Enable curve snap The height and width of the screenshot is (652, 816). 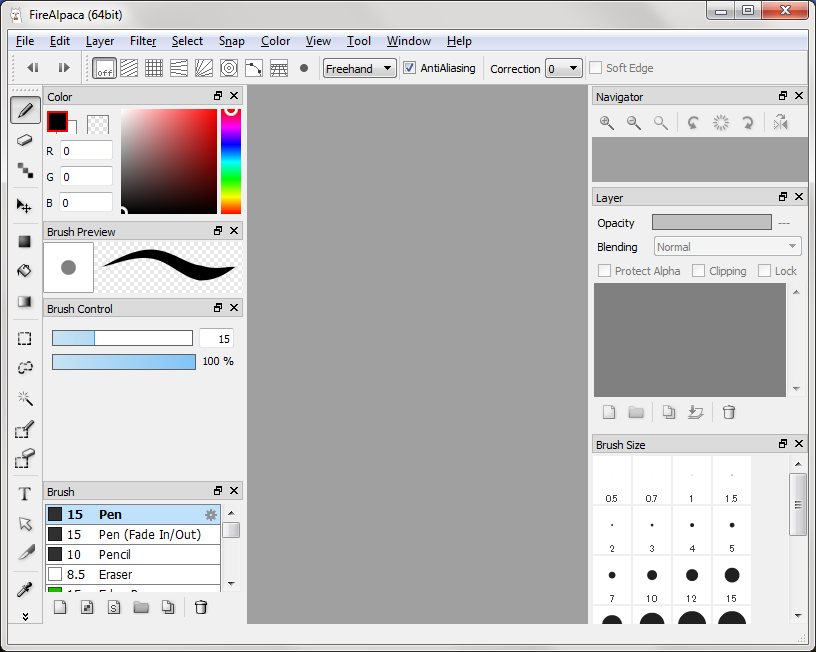click(x=254, y=68)
